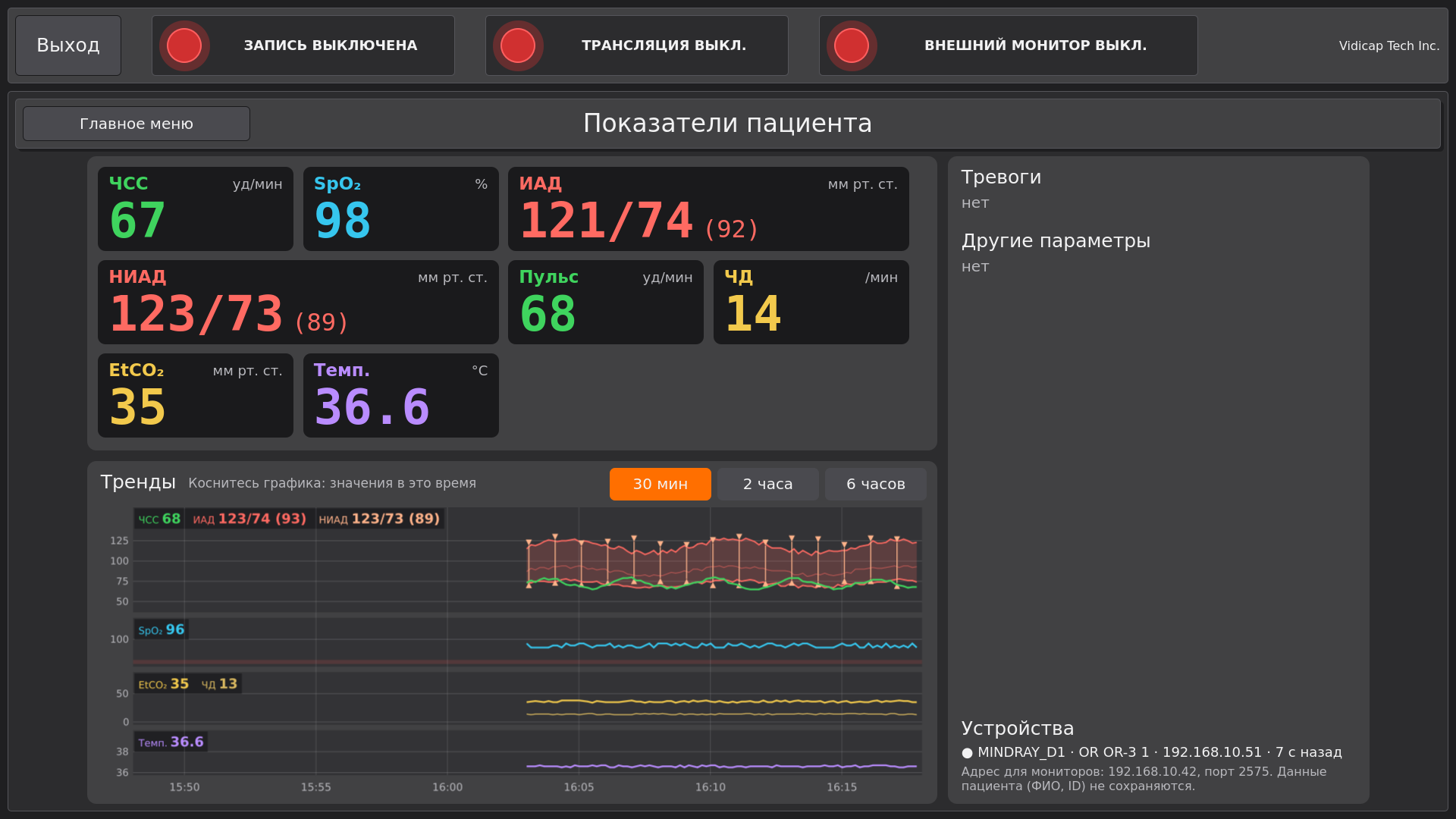Click the НИАД 123/73 (89) trend legend
Image resolution: width=1456 pixels, height=819 pixels.
(379, 519)
